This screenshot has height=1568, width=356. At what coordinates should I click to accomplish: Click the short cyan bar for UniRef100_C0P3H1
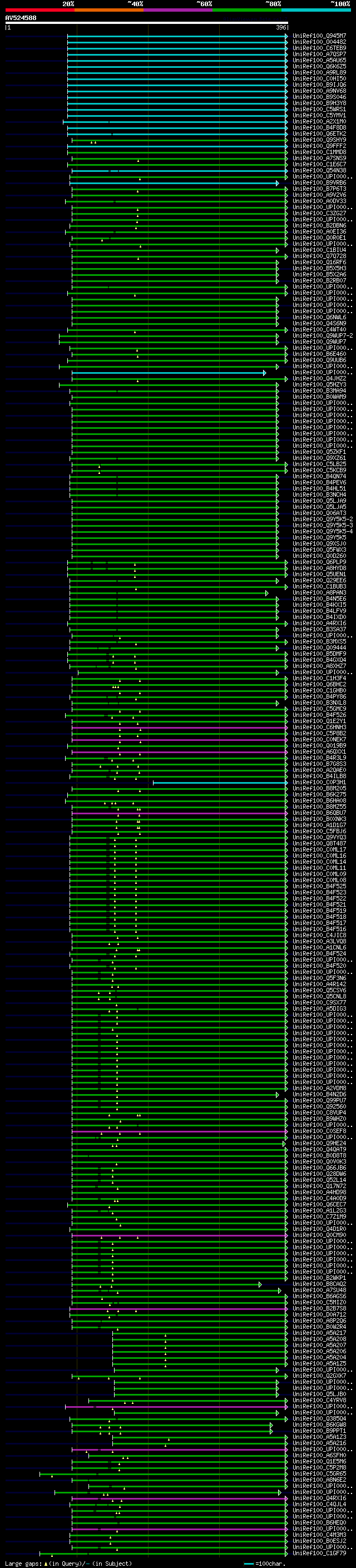tap(220, 782)
